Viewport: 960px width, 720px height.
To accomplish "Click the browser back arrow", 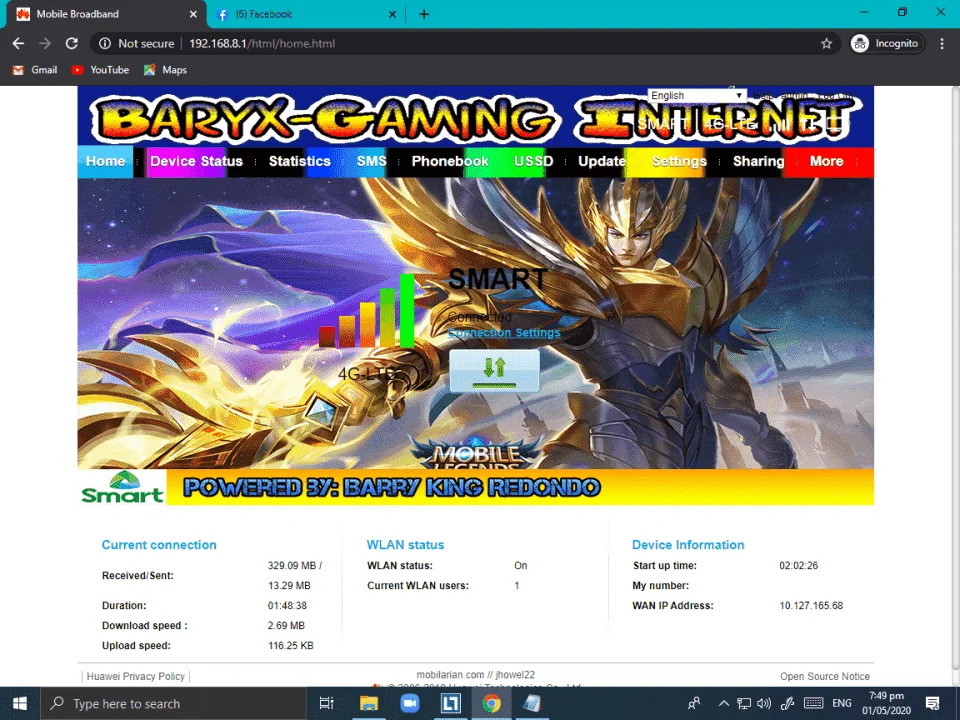I will (x=18, y=43).
